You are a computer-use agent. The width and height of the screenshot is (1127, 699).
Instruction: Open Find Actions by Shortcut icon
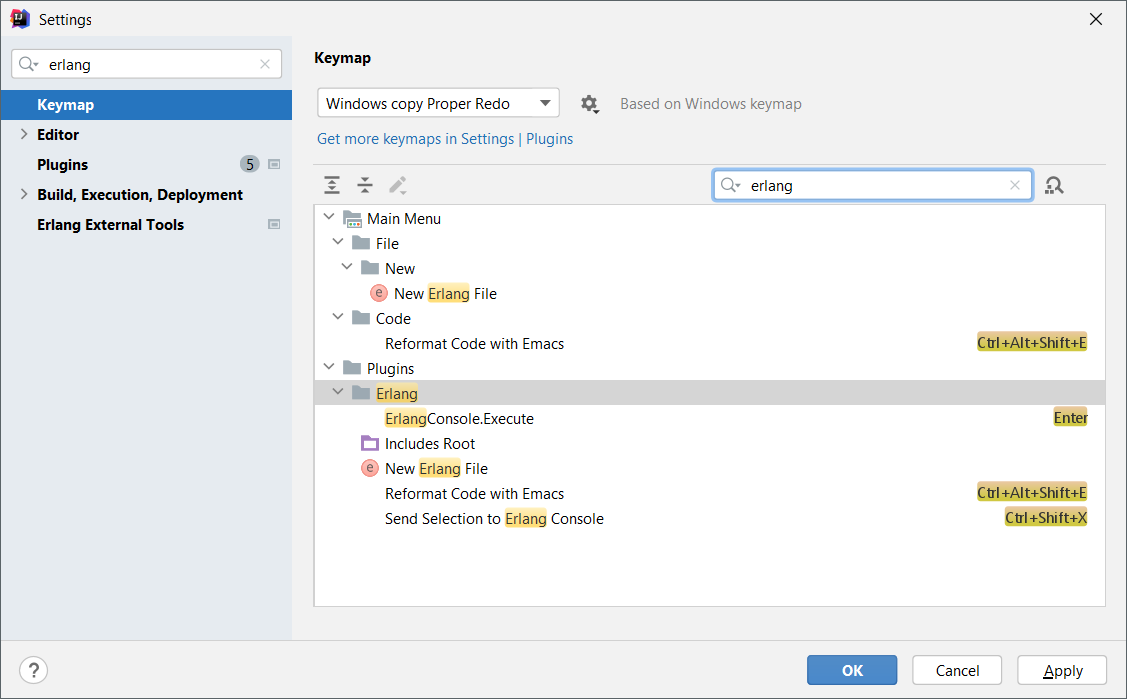[x=1054, y=185]
